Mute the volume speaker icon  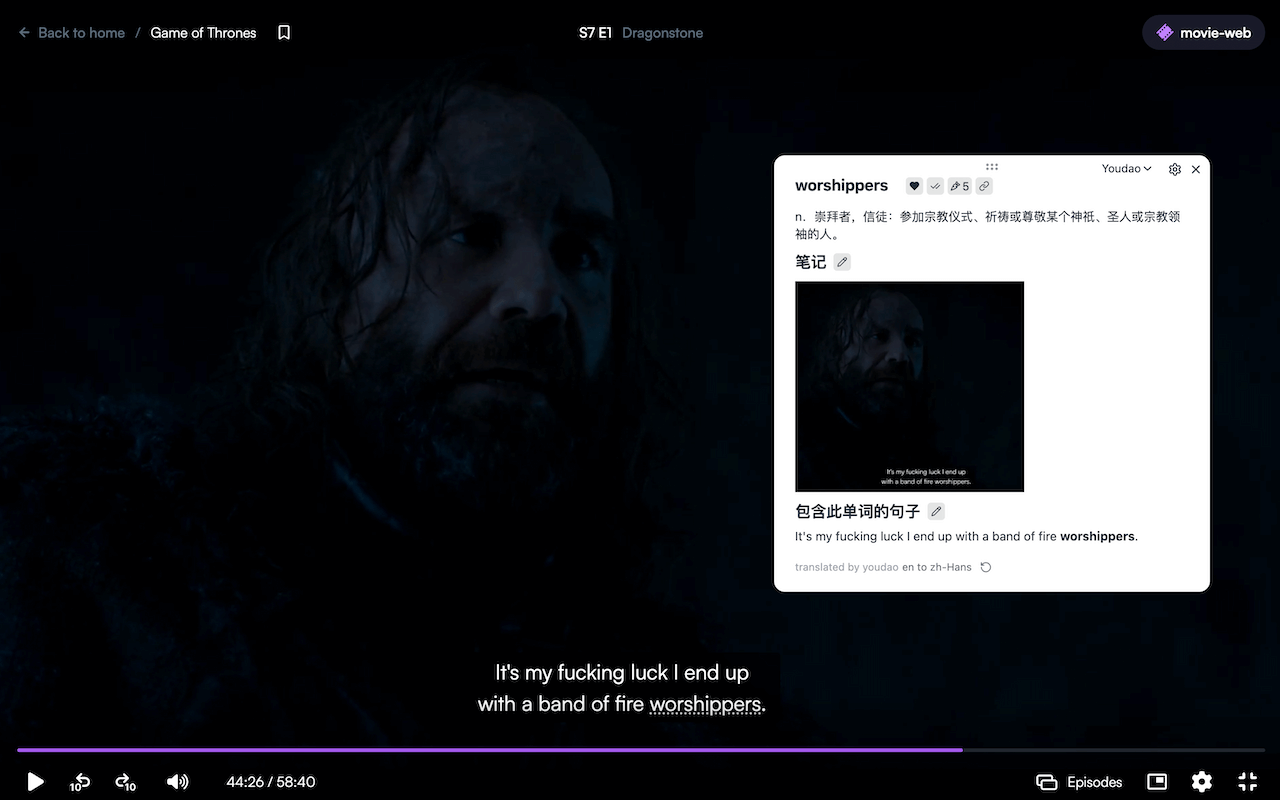(177, 782)
